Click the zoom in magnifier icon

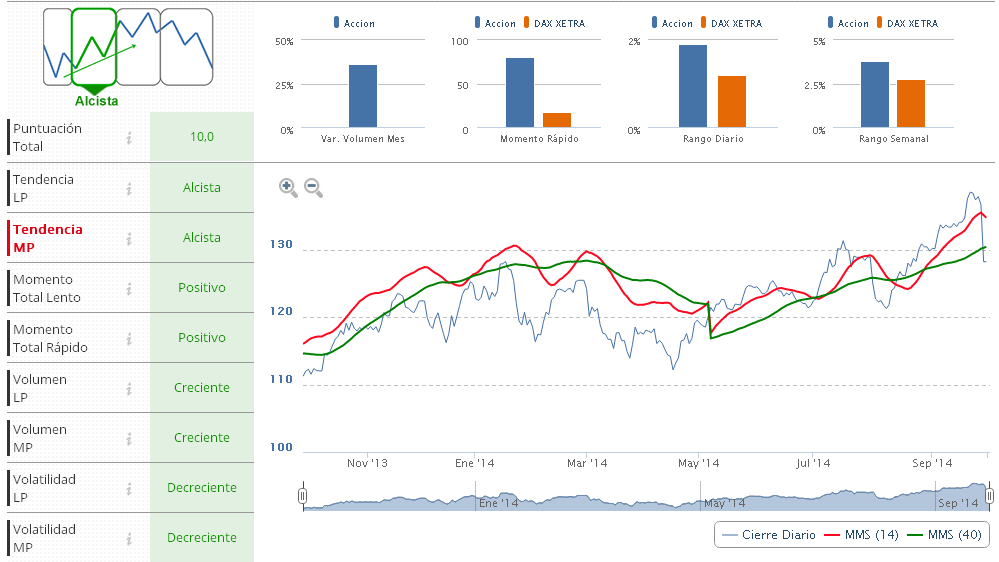[x=288, y=187]
